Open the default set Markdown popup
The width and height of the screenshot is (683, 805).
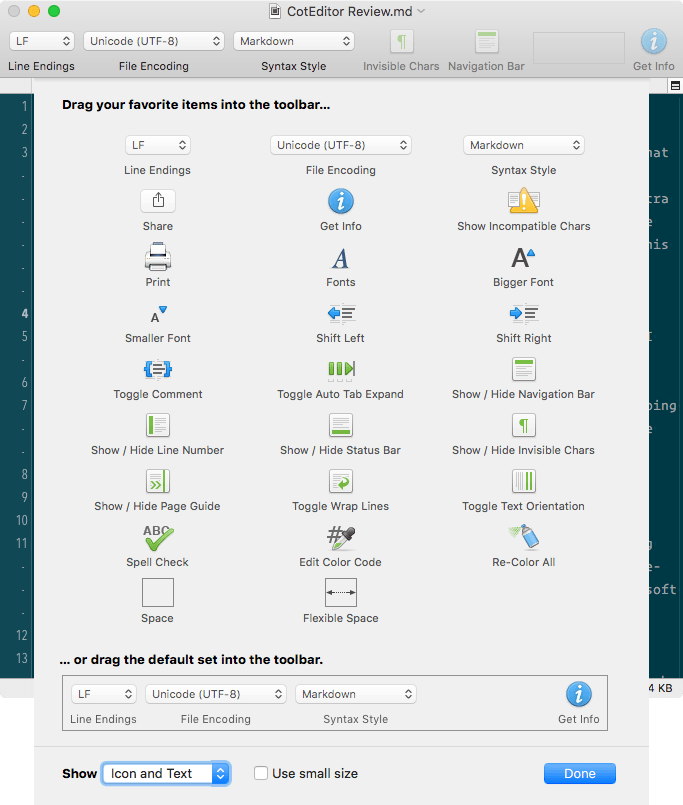click(355, 694)
